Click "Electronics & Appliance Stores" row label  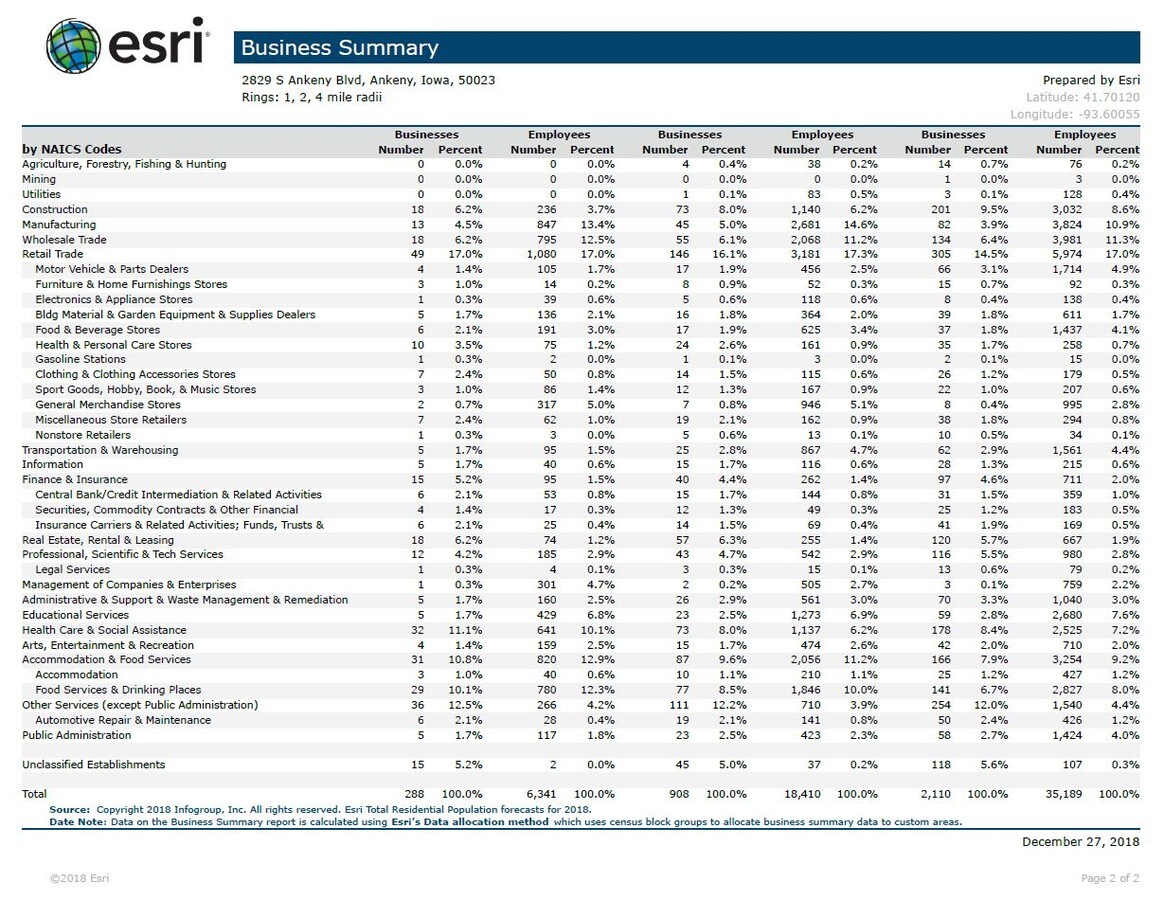click(114, 299)
